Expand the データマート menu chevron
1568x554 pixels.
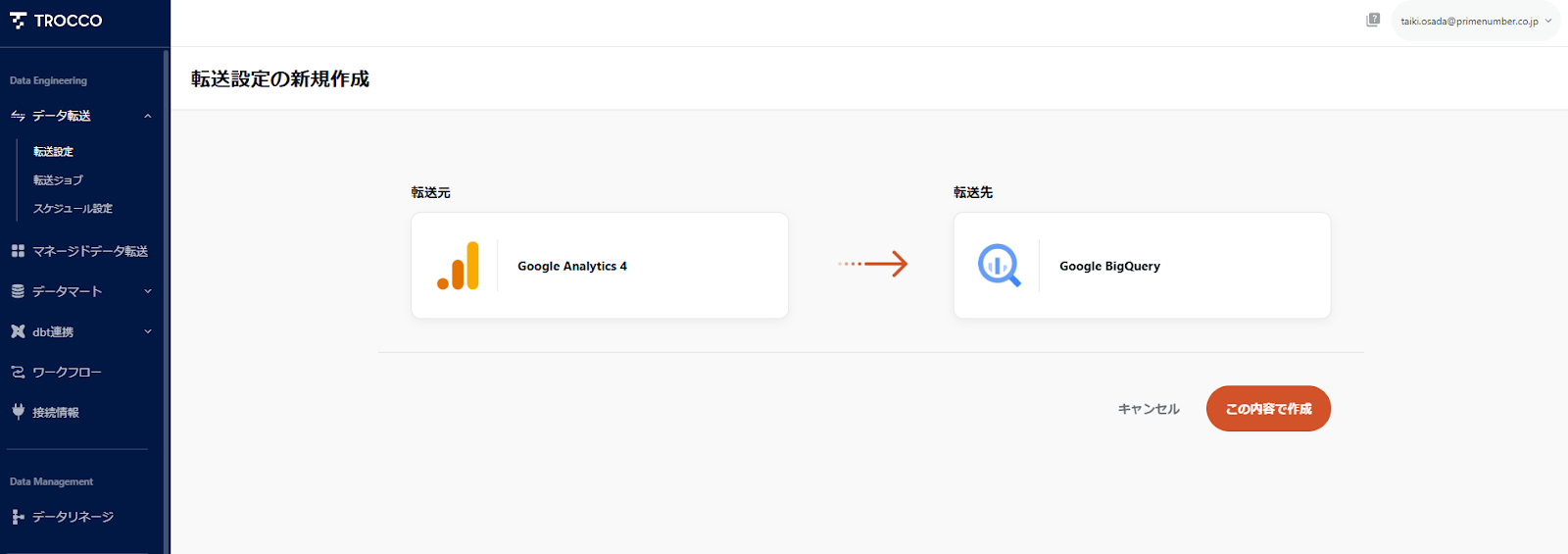tap(148, 291)
